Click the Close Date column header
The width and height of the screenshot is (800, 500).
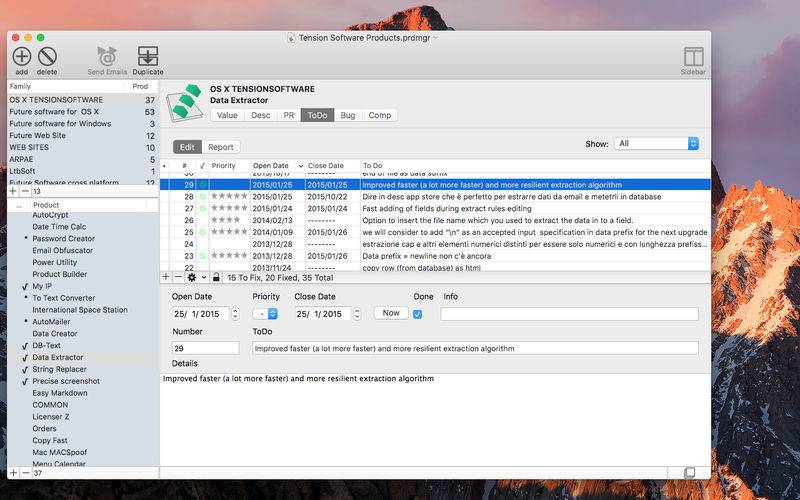click(x=333, y=166)
